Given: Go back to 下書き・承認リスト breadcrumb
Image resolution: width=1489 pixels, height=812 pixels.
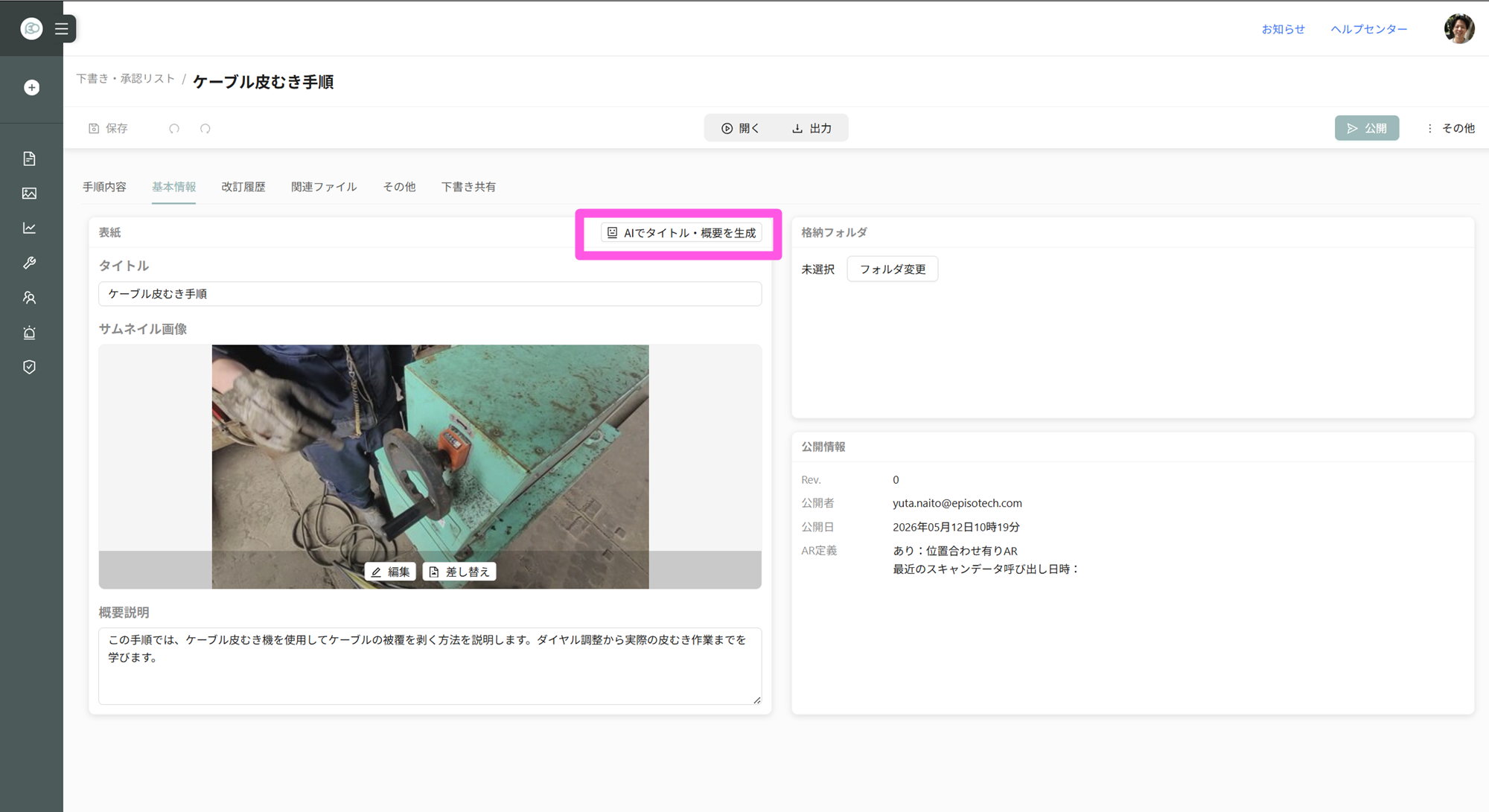Looking at the screenshot, I should point(126,79).
